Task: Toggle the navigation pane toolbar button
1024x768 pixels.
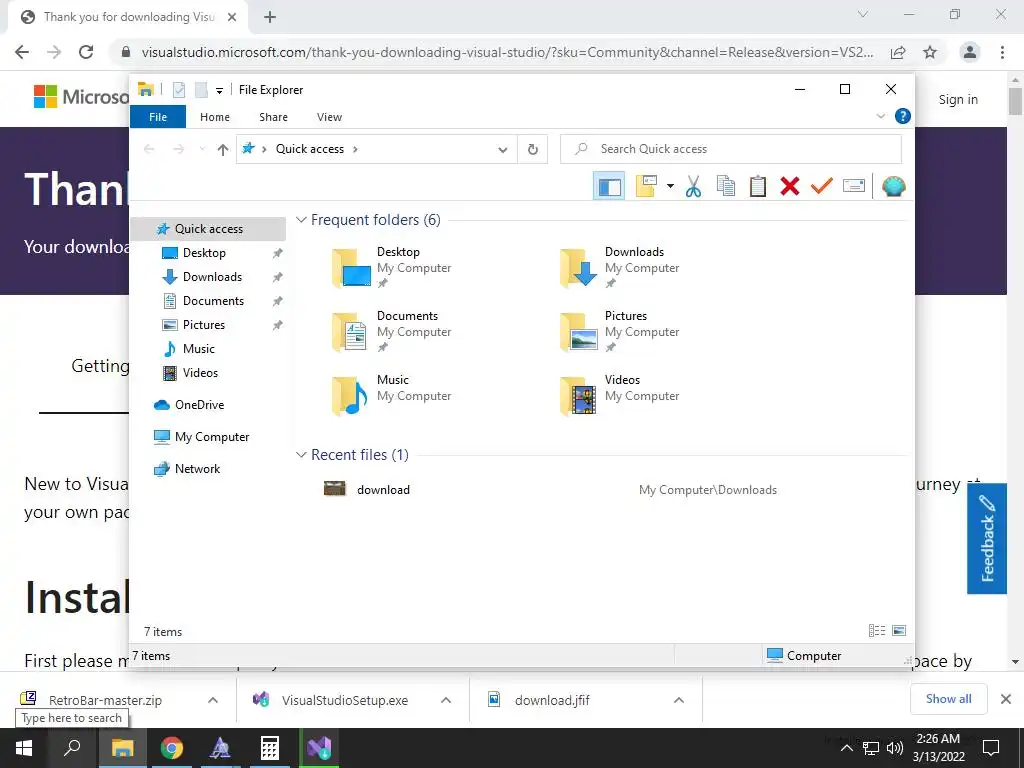Action: pos(609,187)
